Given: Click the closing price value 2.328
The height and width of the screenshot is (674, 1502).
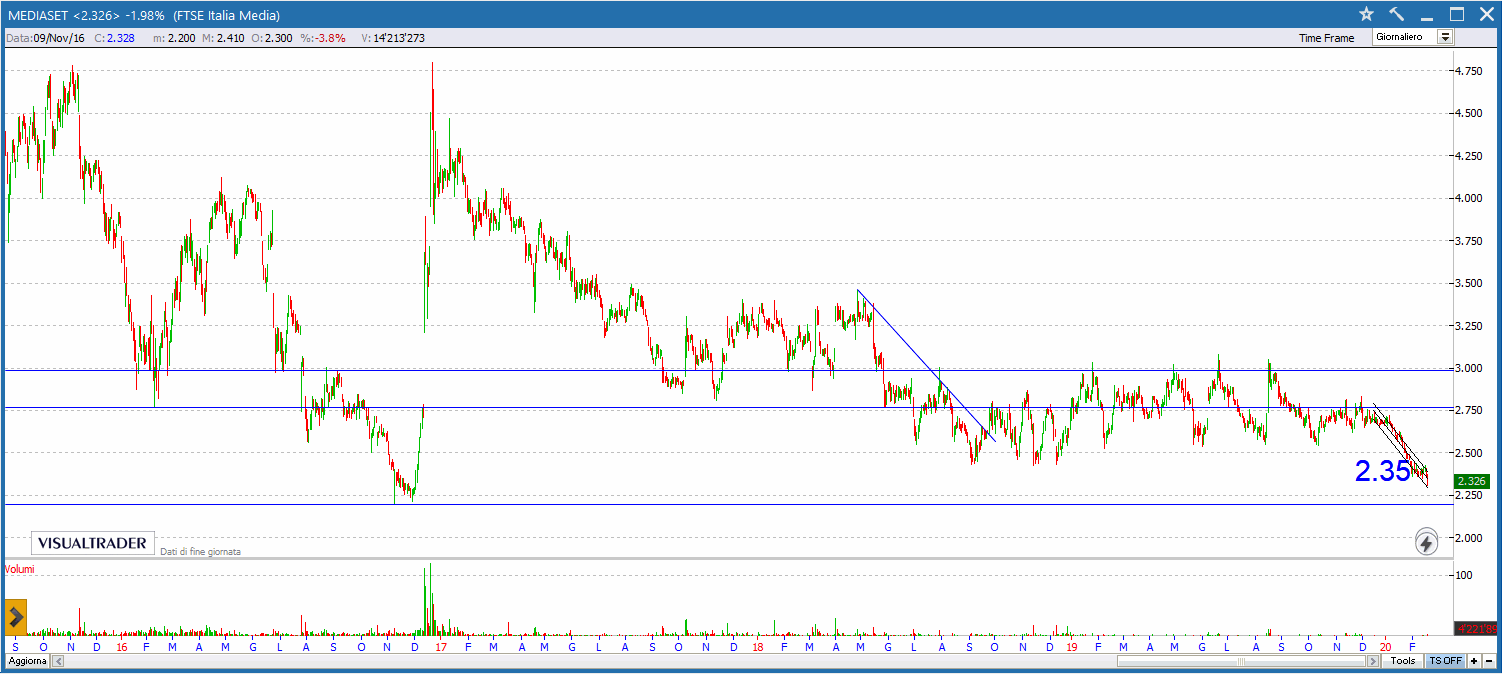Looking at the screenshot, I should (120, 38).
